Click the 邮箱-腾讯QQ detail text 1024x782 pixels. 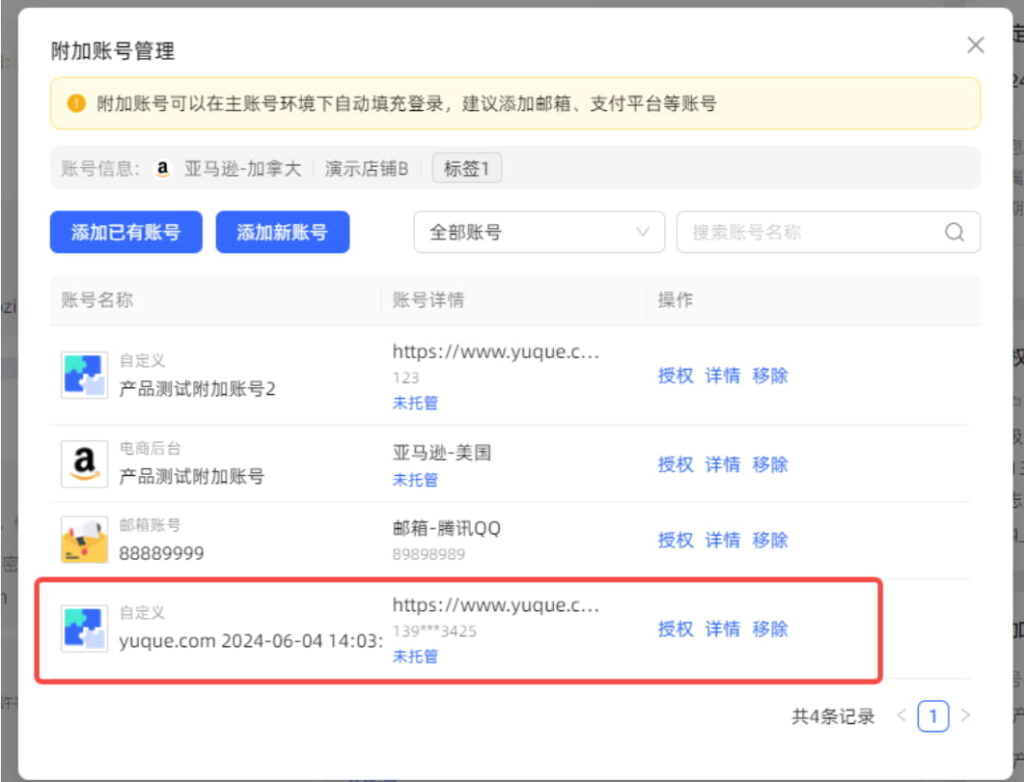point(447,528)
